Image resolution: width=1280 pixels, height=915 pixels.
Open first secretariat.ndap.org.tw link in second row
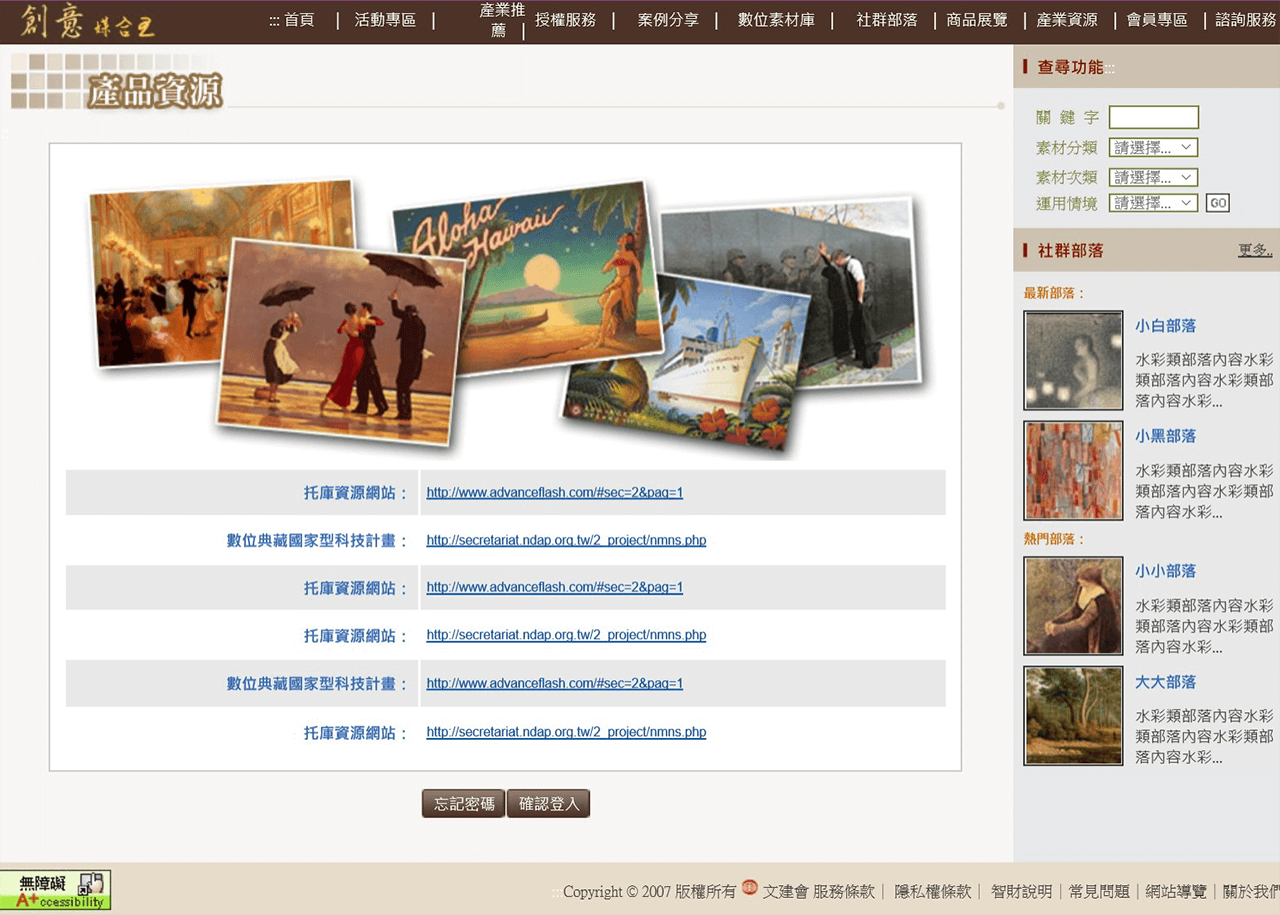566,540
